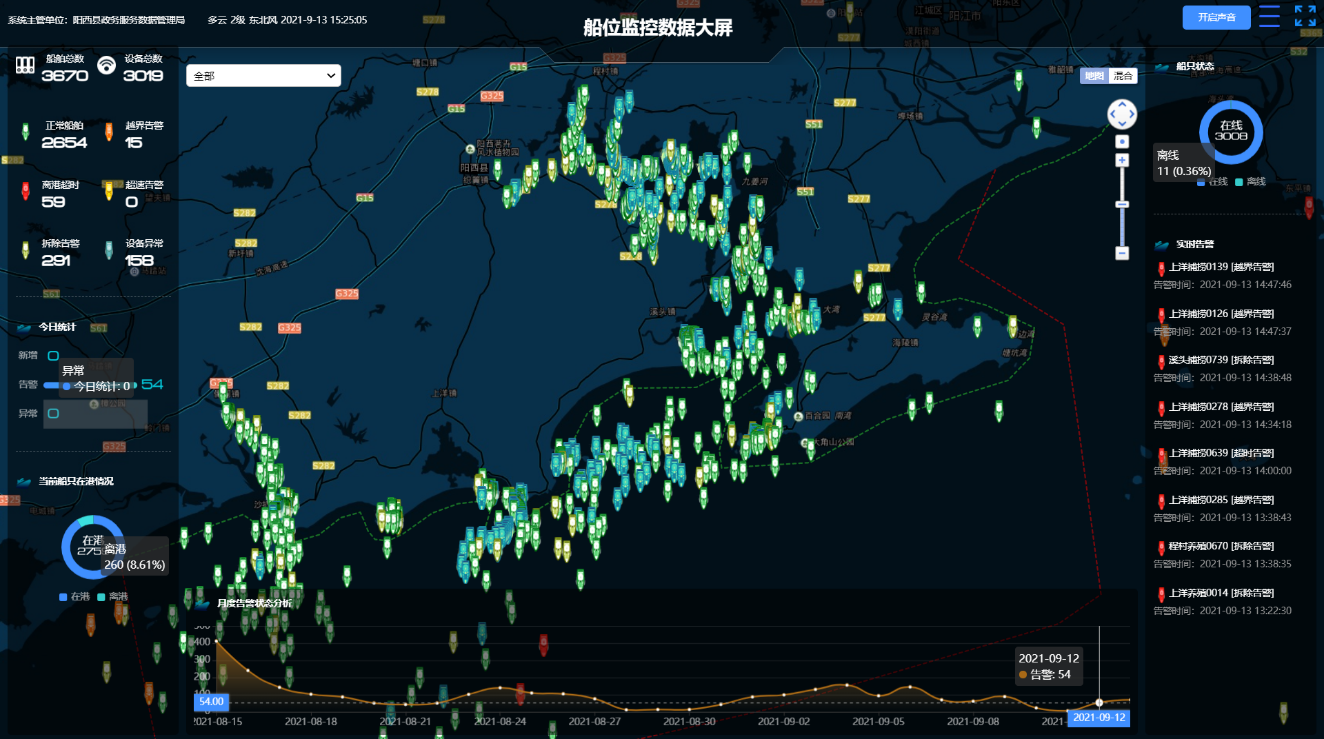Switch map to 地图 view tab
1324x739 pixels.
(1094, 76)
